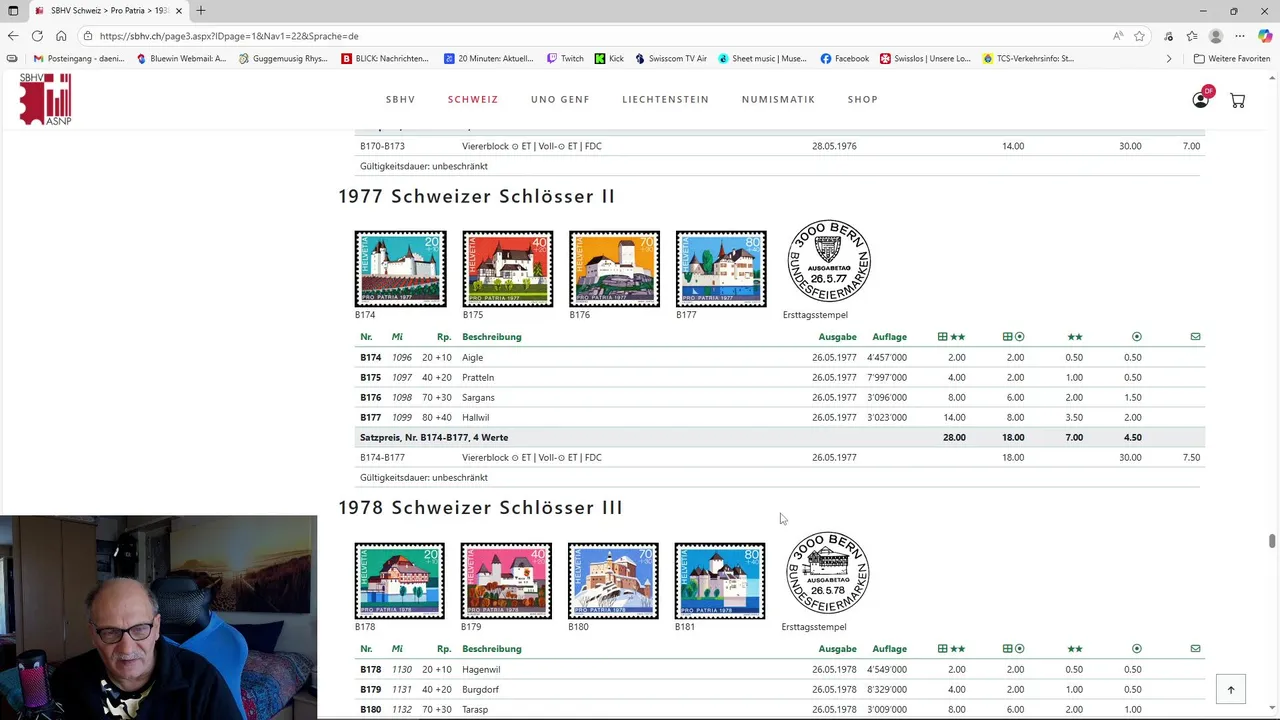Click the B179 Burgdorf stamp image
This screenshot has width=1280, height=720.
(x=506, y=580)
